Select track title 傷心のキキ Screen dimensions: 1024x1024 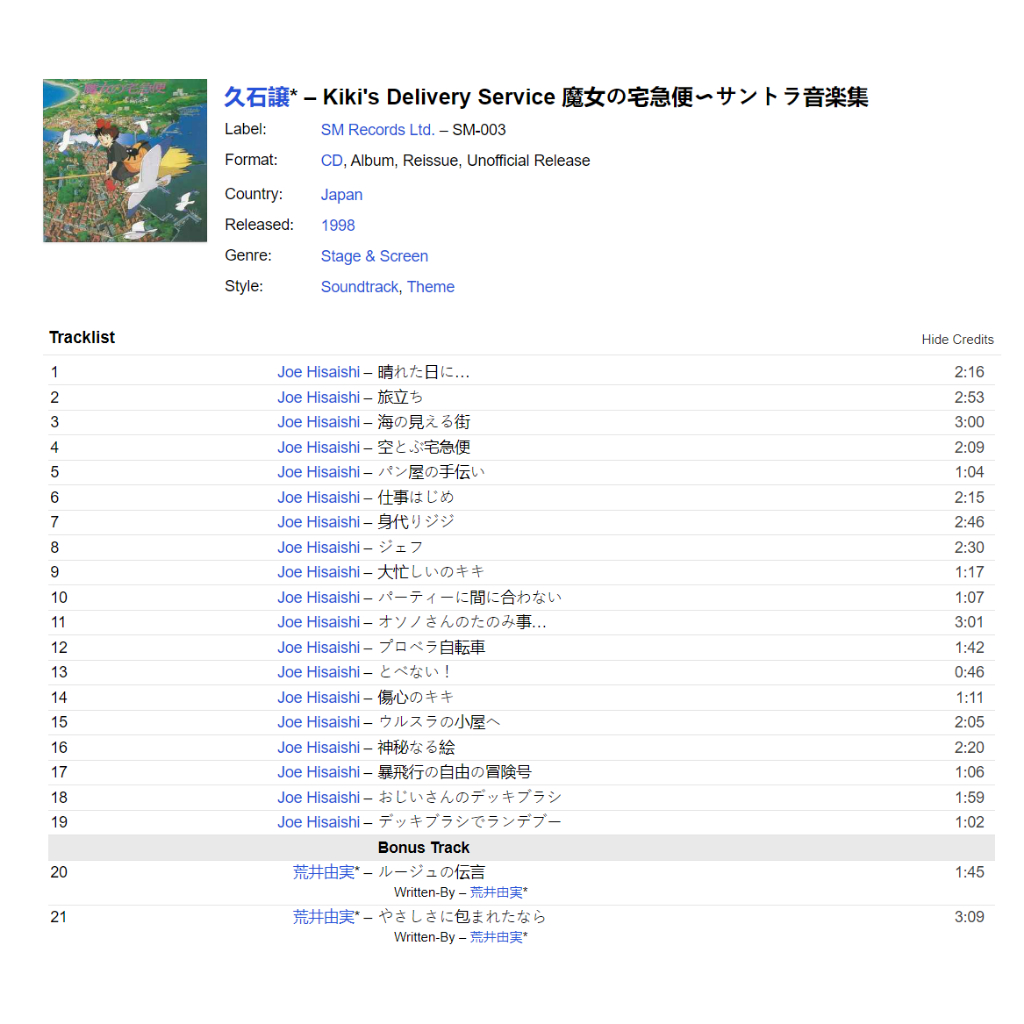[x=415, y=697]
